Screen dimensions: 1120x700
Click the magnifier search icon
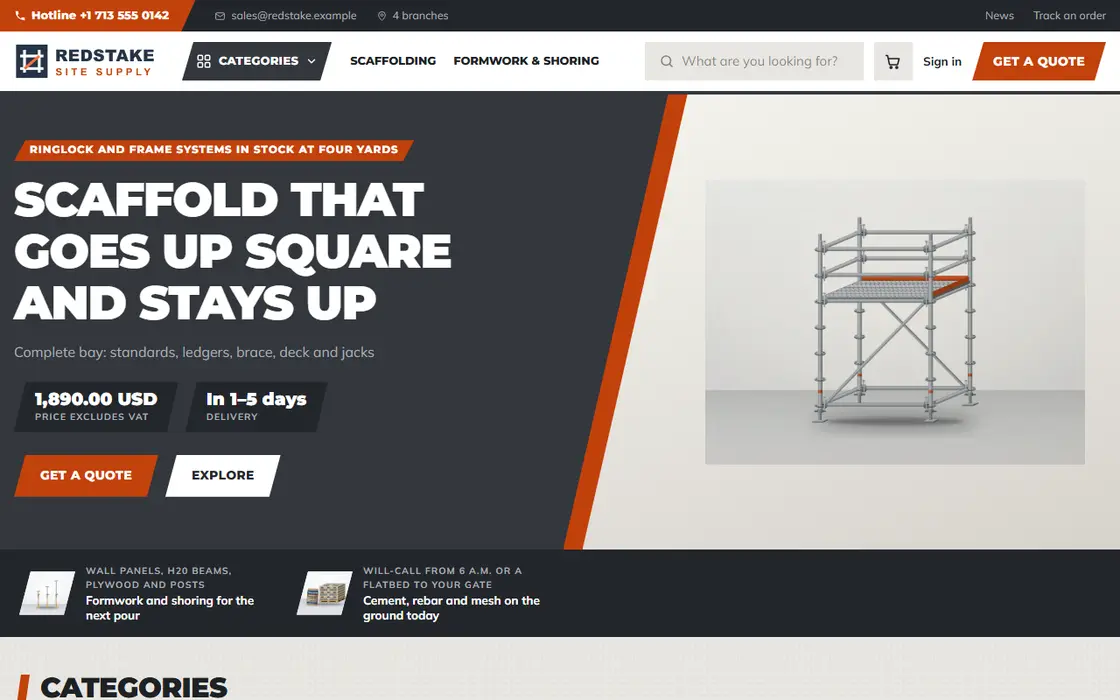pyautogui.click(x=666, y=61)
